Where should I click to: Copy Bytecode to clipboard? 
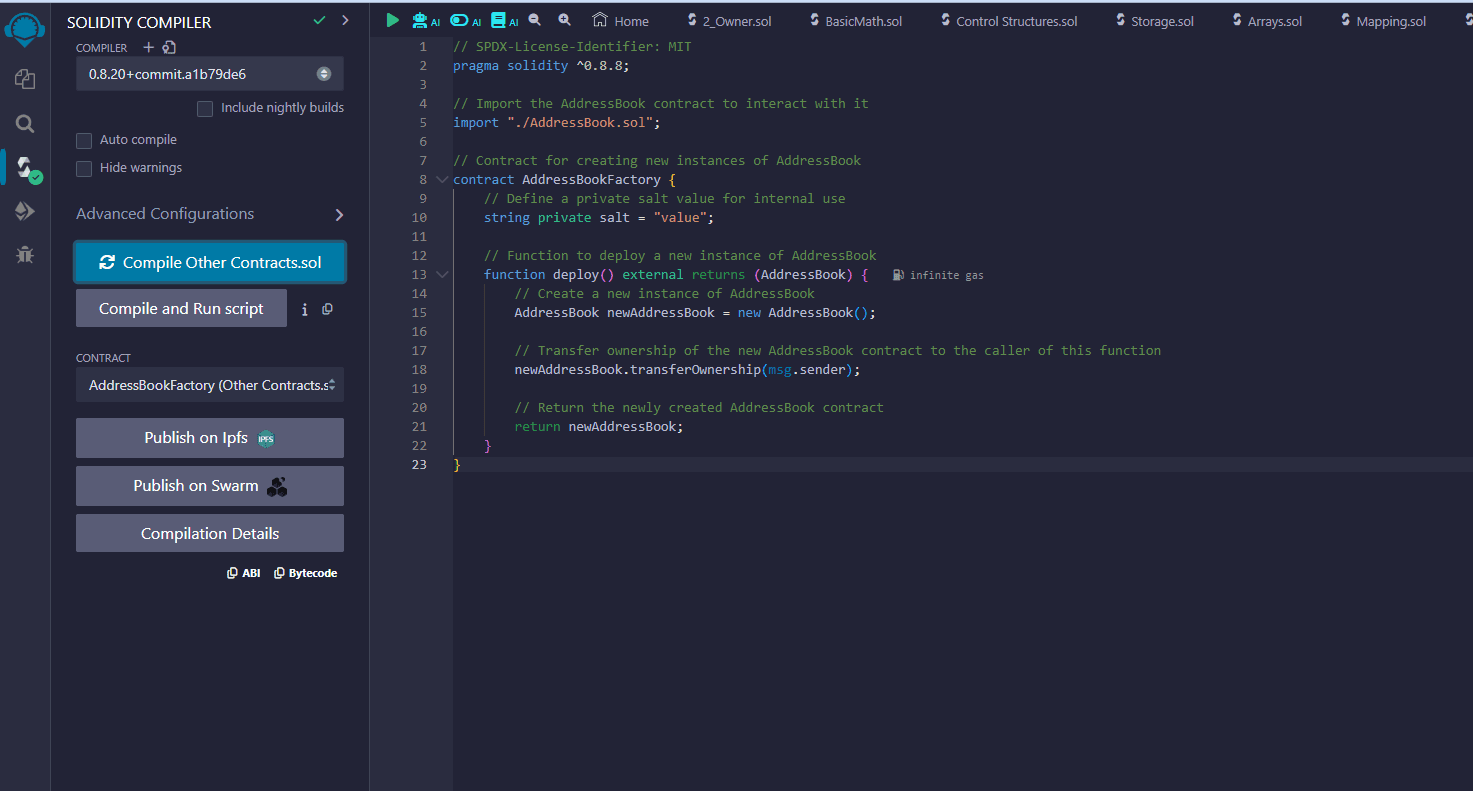[306, 573]
